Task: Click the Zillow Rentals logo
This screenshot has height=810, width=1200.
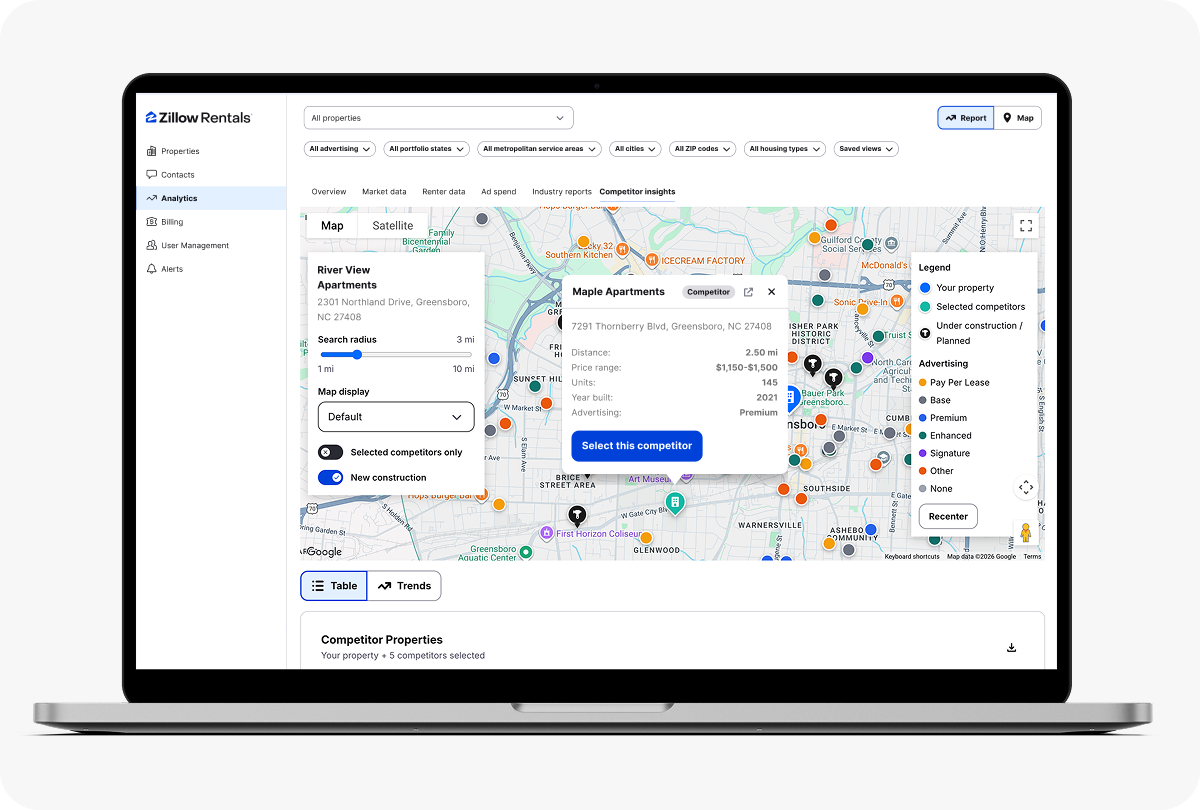Action: click(198, 117)
